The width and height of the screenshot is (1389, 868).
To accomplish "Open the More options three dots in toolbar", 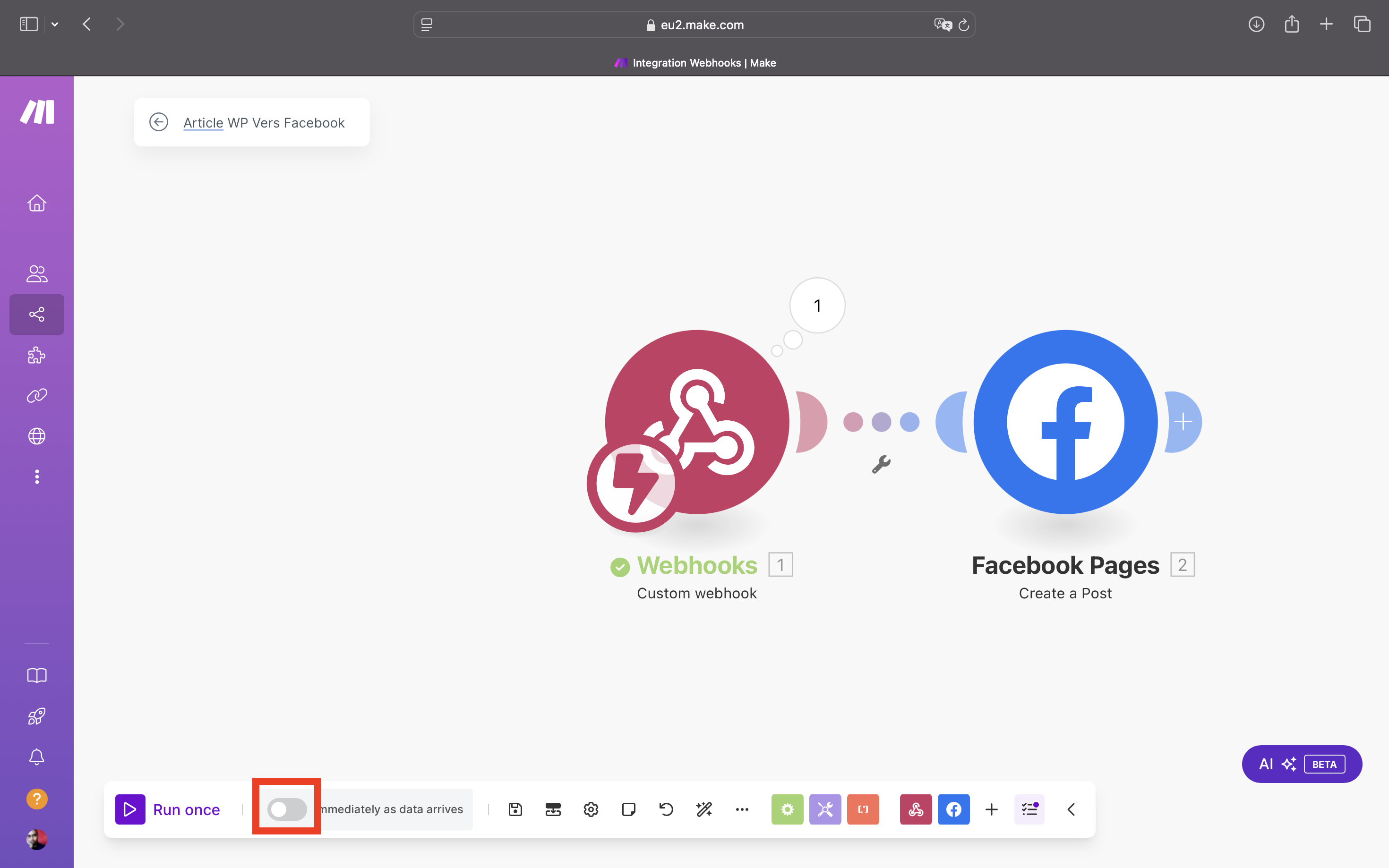I will (742, 809).
